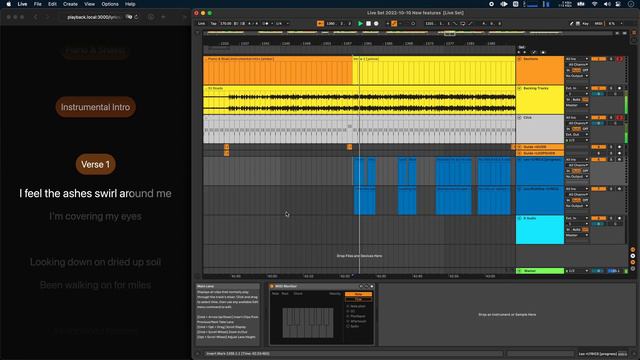This screenshot has width=640, height=360.
Task: Toggle the Mixer section show button
Action: (x=633, y=262)
